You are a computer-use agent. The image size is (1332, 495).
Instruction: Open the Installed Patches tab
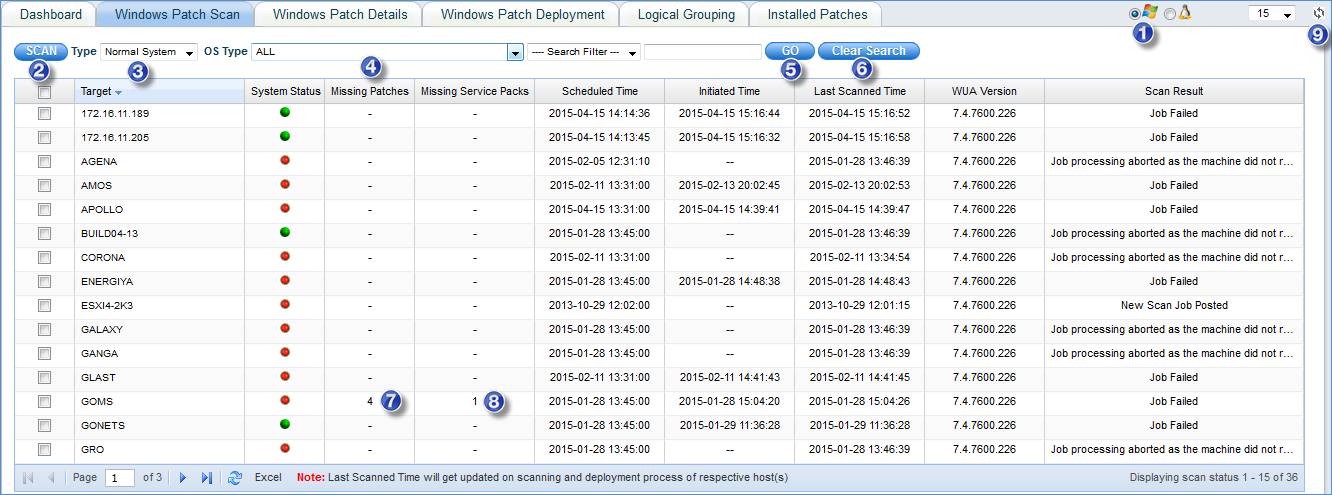(817, 15)
